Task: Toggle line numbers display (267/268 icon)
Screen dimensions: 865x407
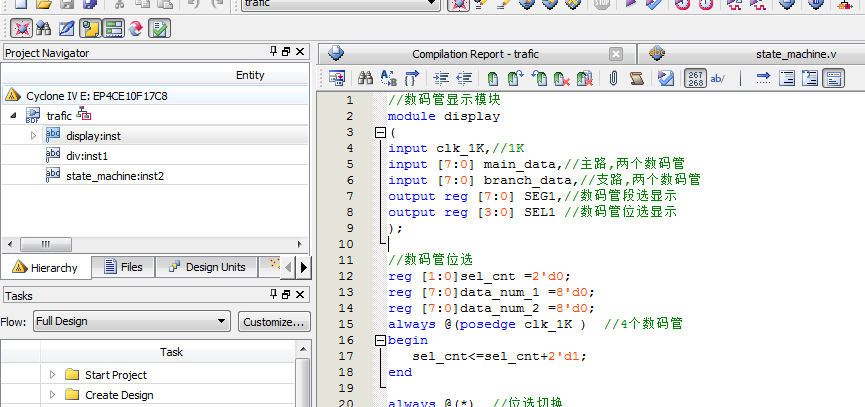Action: click(696, 78)
